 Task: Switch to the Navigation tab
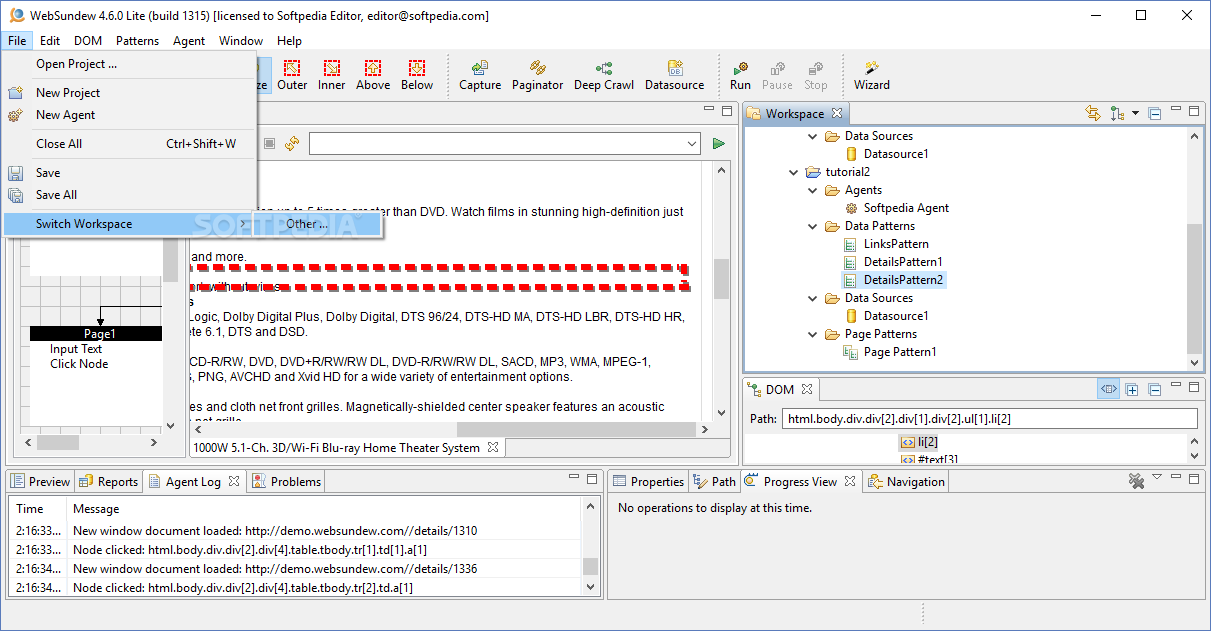coord(907,482)
